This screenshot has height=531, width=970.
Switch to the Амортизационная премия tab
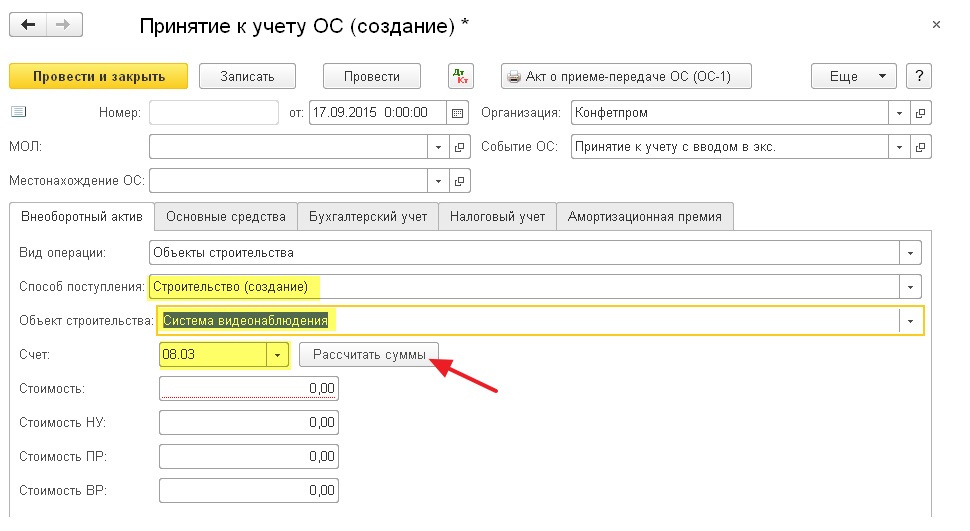click(645, 217)
